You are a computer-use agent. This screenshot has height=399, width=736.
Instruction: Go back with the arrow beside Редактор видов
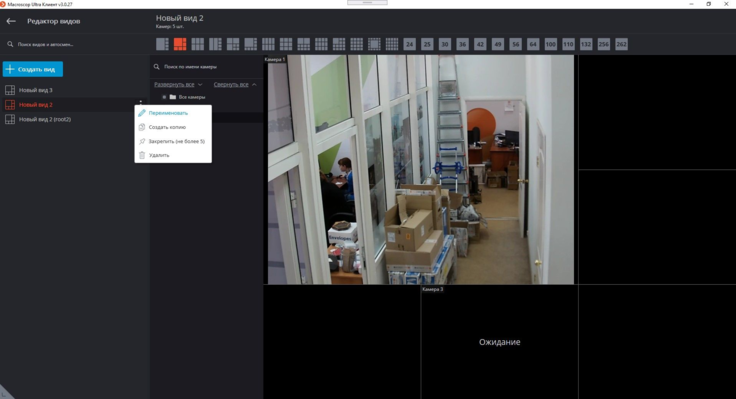[x=11, y=21]
